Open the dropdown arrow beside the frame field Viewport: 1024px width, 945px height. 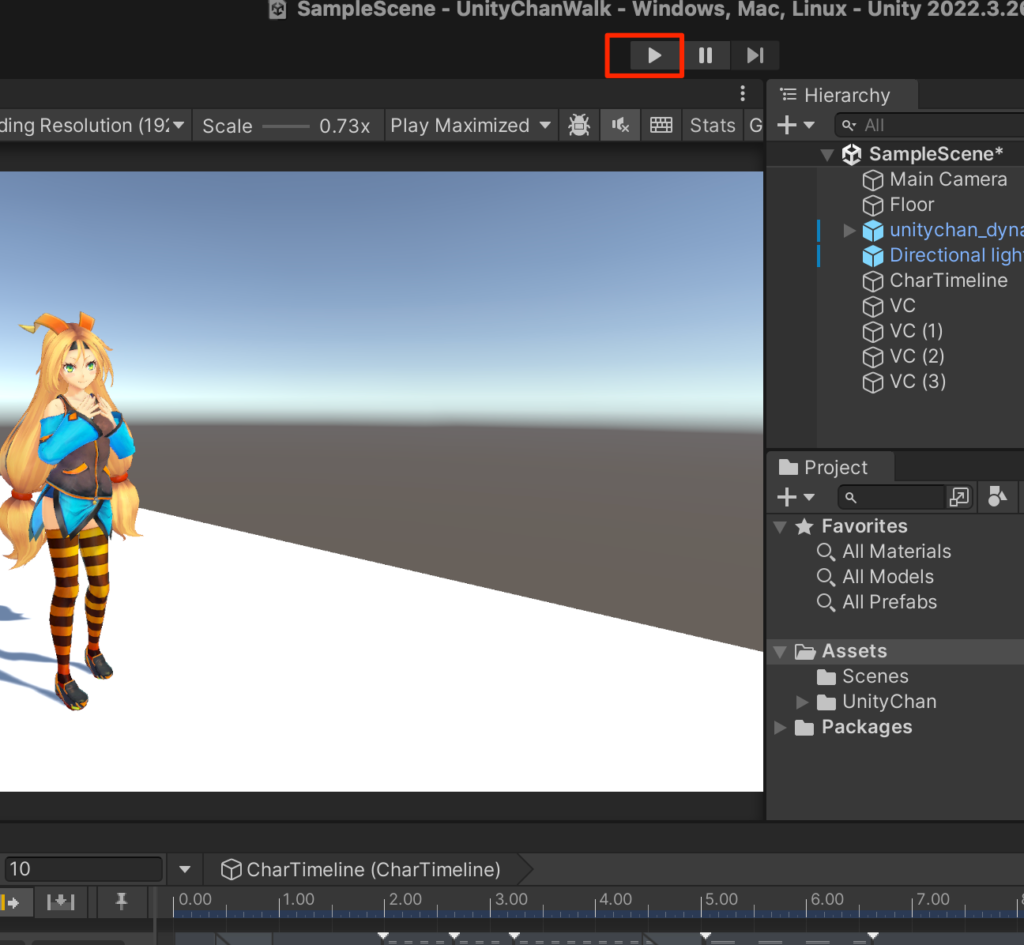(x=185, y=869)
